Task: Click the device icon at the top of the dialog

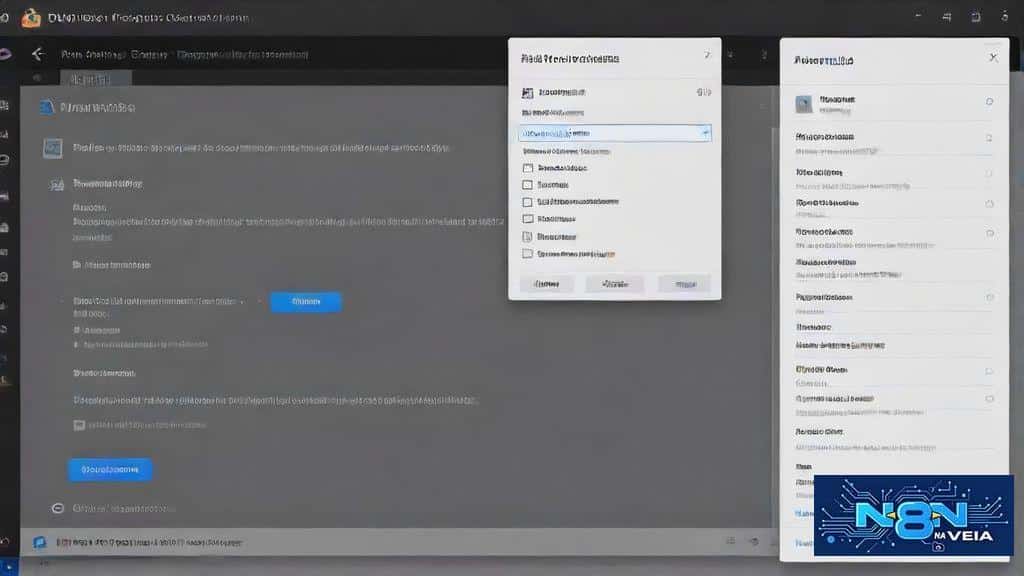Action: click(x=527, y=92)
